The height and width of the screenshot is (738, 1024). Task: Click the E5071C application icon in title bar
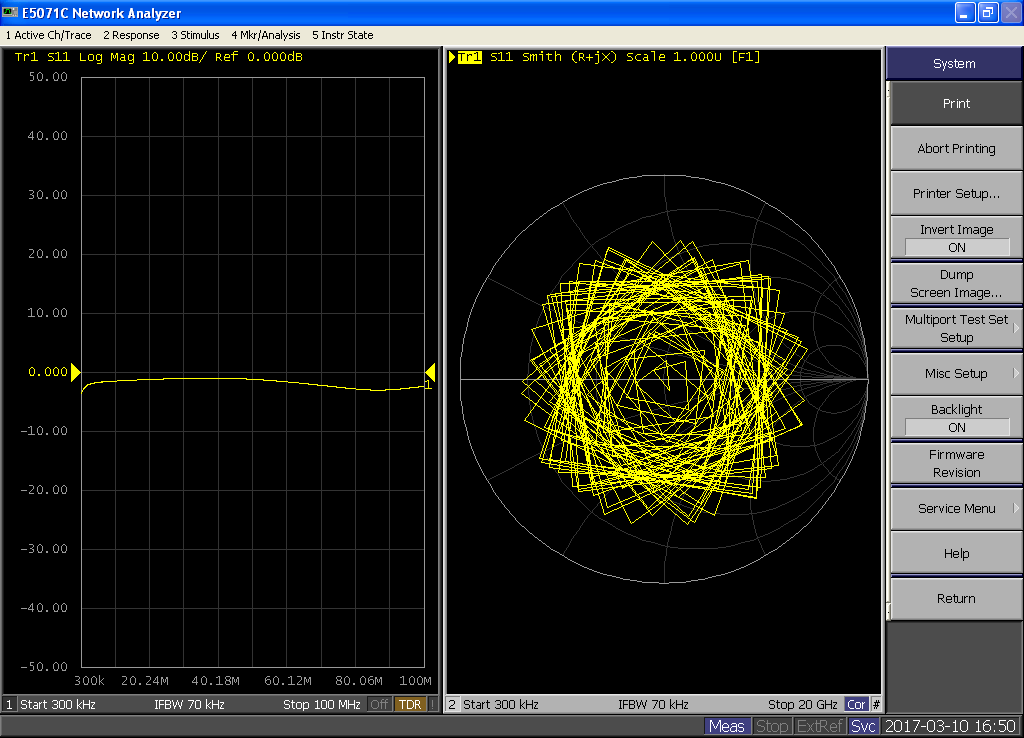[x=10, y=12]
